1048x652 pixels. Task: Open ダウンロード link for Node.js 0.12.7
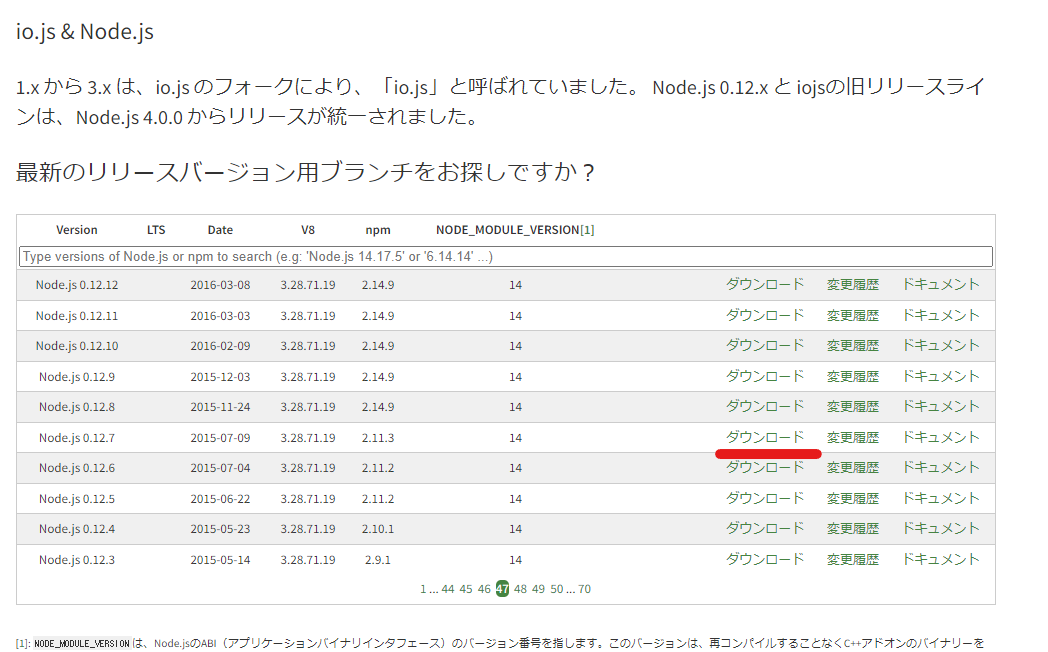765,438
